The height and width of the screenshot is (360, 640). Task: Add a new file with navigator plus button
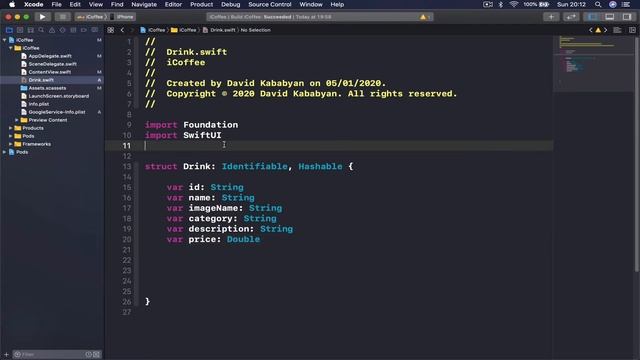click(6, 354)
